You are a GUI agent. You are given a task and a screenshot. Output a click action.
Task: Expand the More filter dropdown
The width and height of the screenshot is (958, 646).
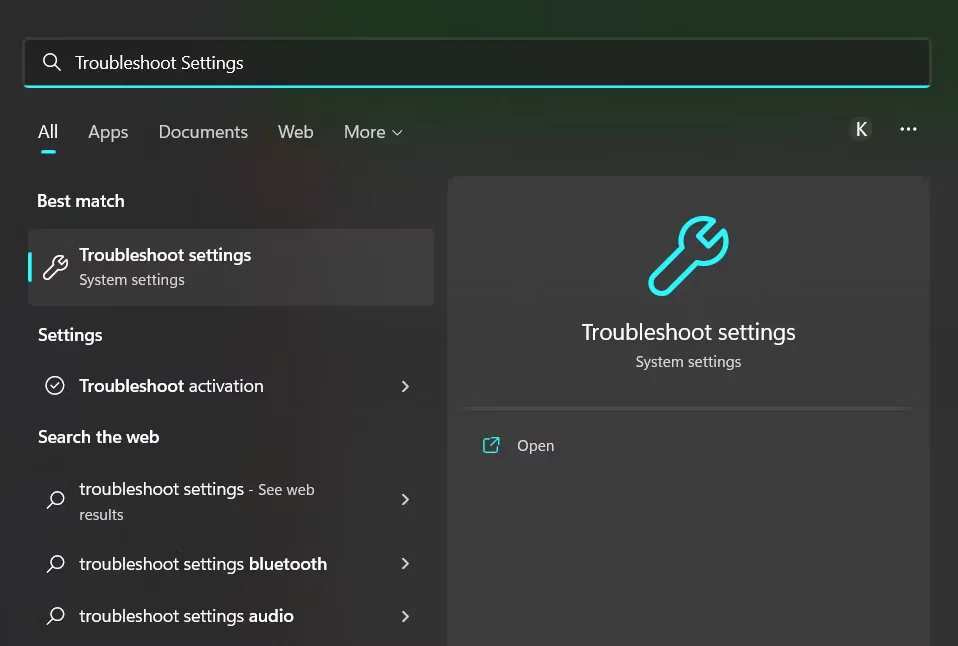coord(372,131)
